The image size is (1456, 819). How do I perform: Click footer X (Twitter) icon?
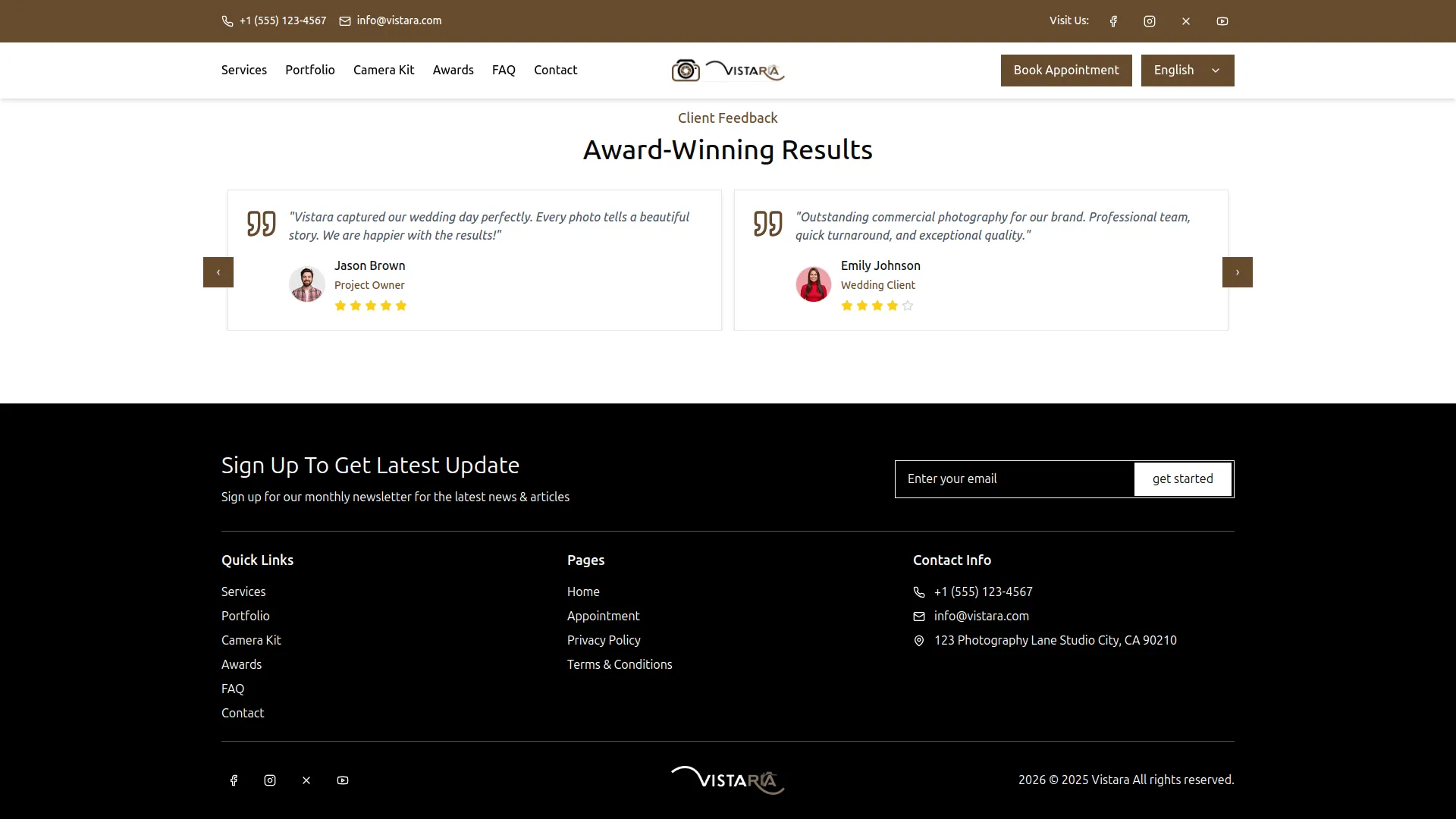306,780
